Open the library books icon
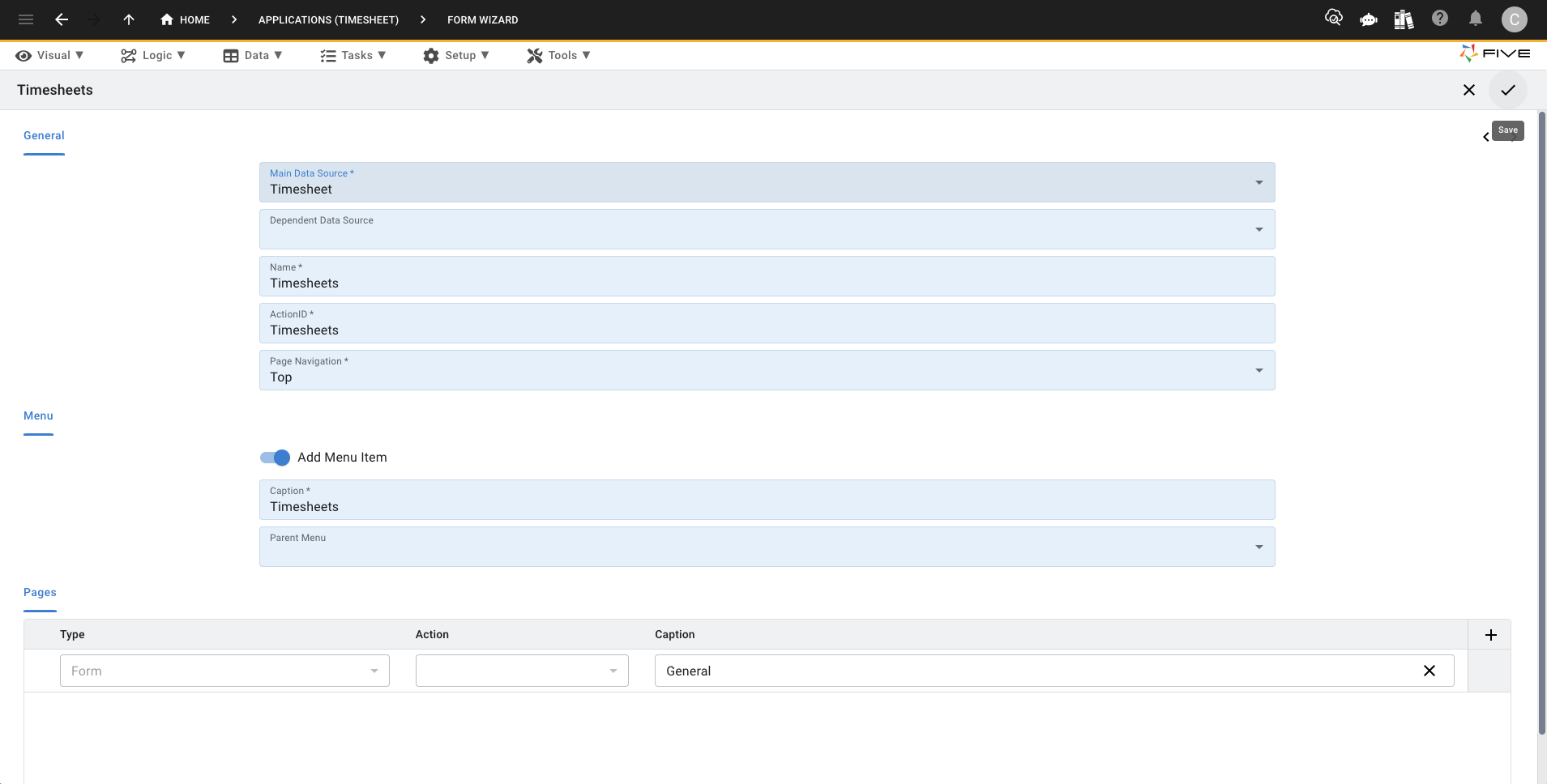1547x784 pixels. point(1404,19)
